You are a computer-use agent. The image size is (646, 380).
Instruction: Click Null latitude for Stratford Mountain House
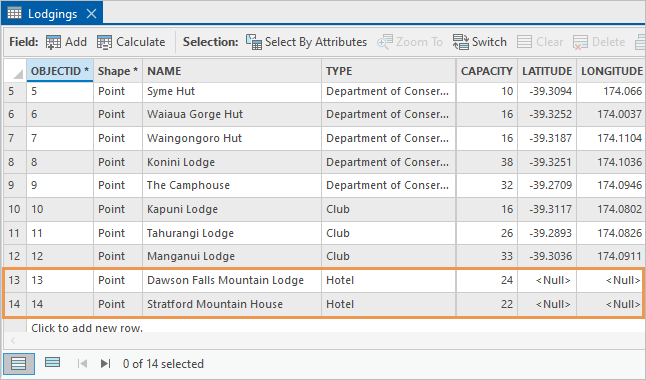pyautogui.click(x=547, y=304)
